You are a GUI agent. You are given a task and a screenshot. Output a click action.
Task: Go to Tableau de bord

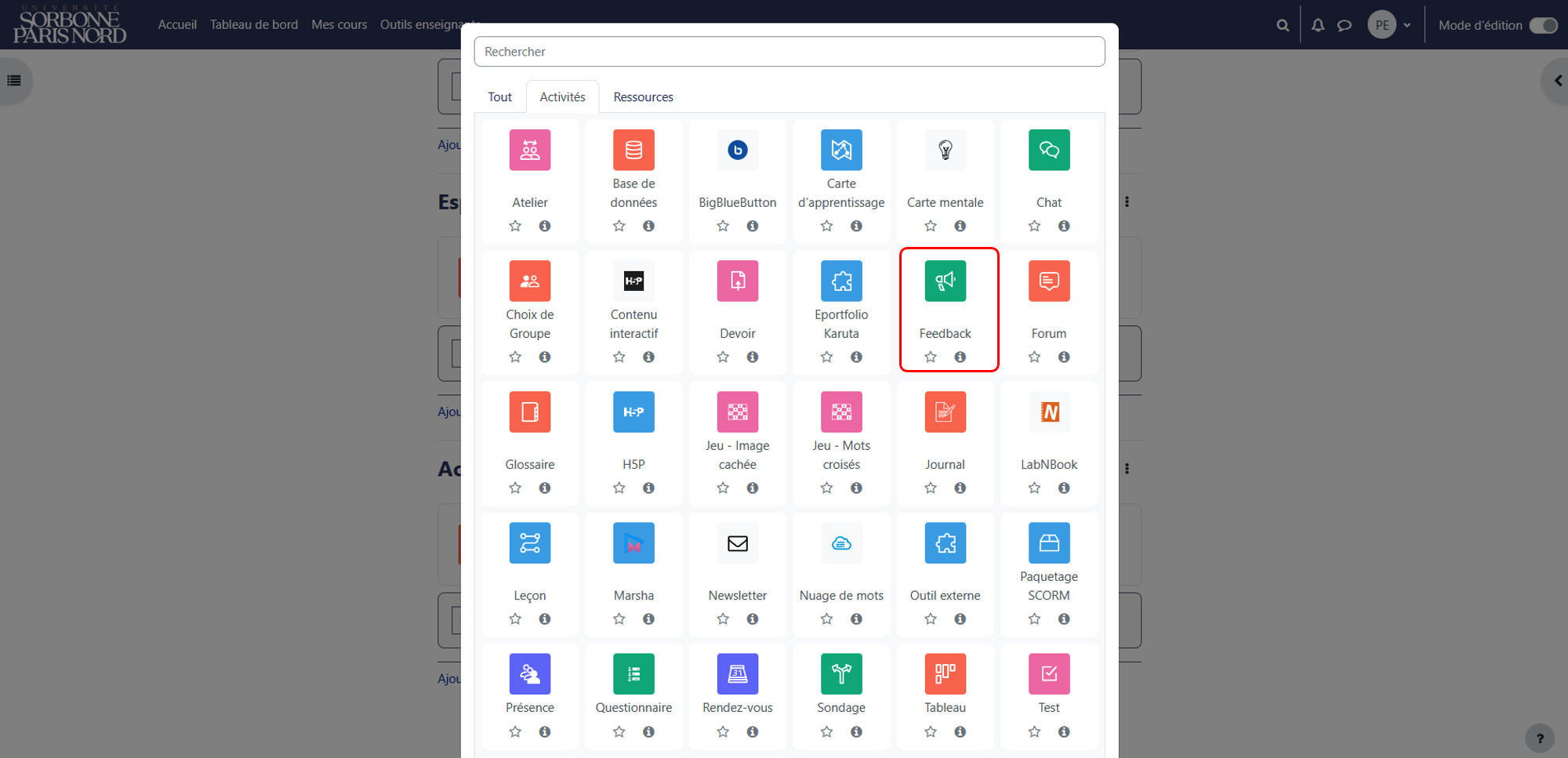[x=254, y=24]
